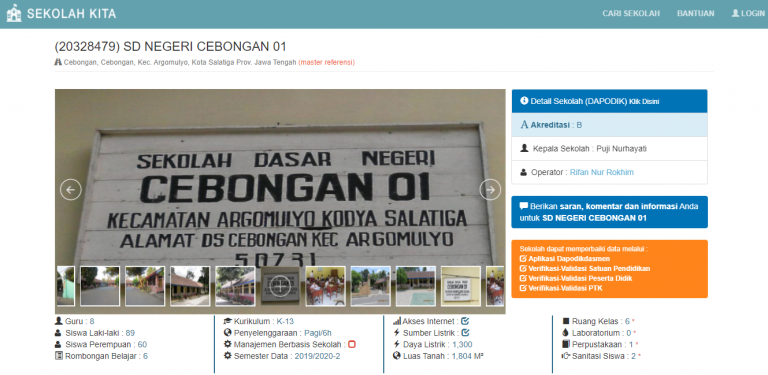Toggle Manajemen Berbasis Sekolah checkbox
Screen dimensions: 768x375
pyautogui.click(x=352, y=344)
